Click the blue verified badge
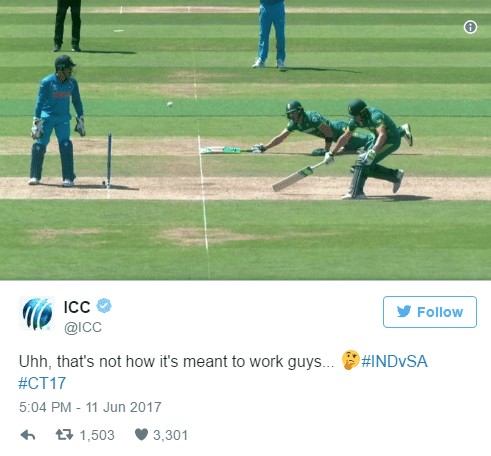 [104, 306]
